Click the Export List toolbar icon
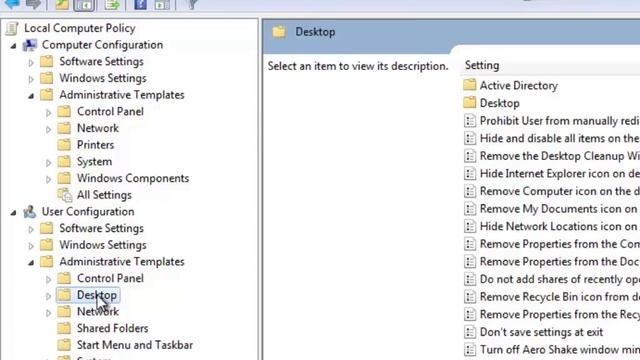 coord(111,4)
